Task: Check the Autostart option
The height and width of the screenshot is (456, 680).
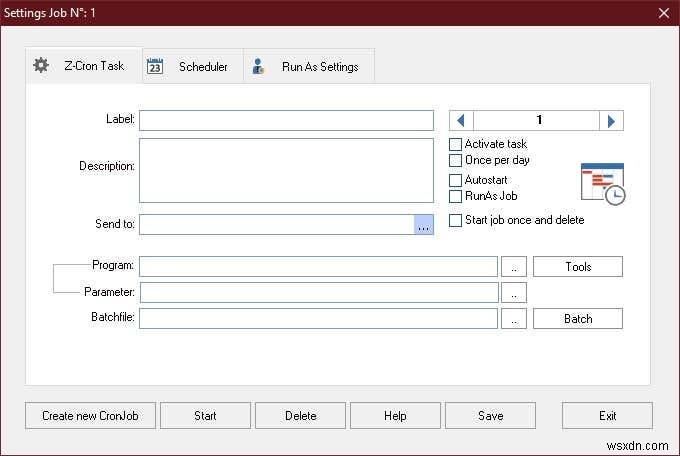Action: 455,180
